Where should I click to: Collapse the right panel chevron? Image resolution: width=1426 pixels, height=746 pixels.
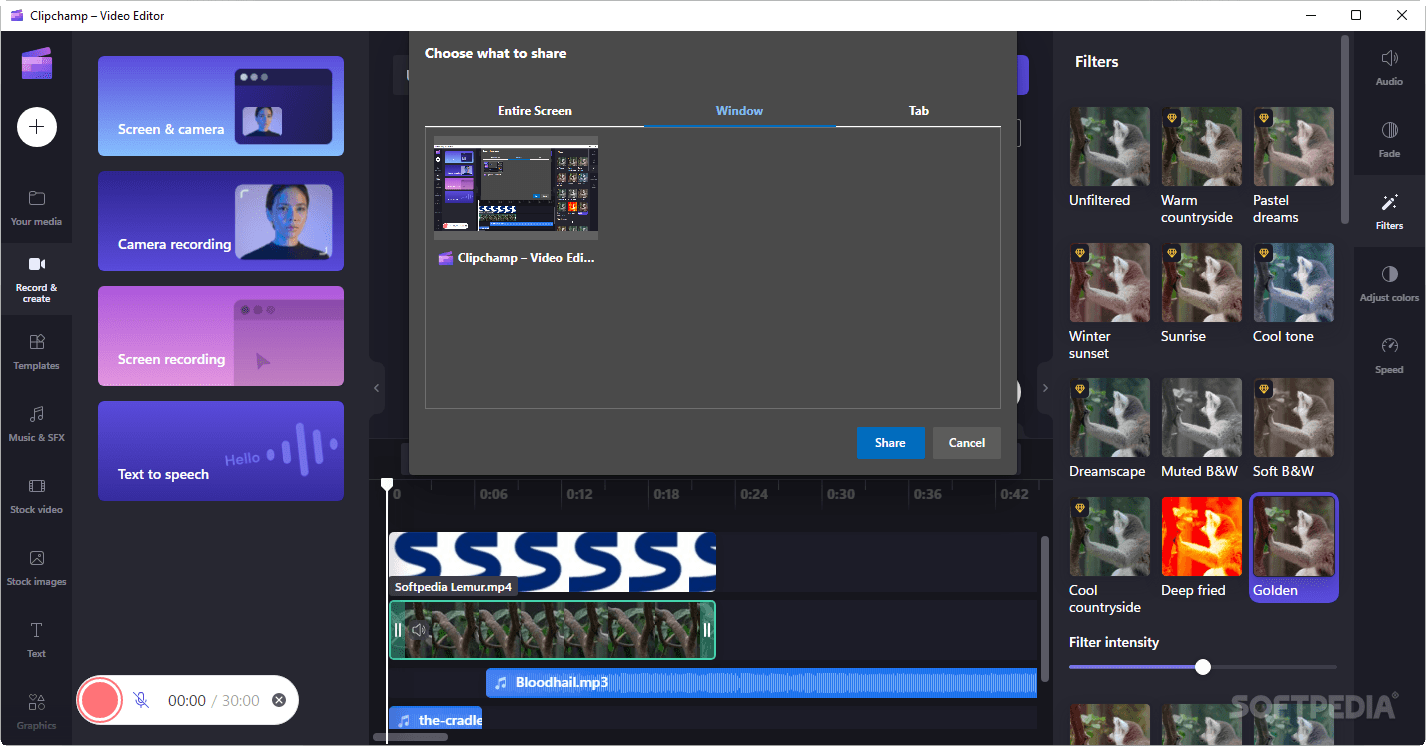click(x=1045, y=388)
